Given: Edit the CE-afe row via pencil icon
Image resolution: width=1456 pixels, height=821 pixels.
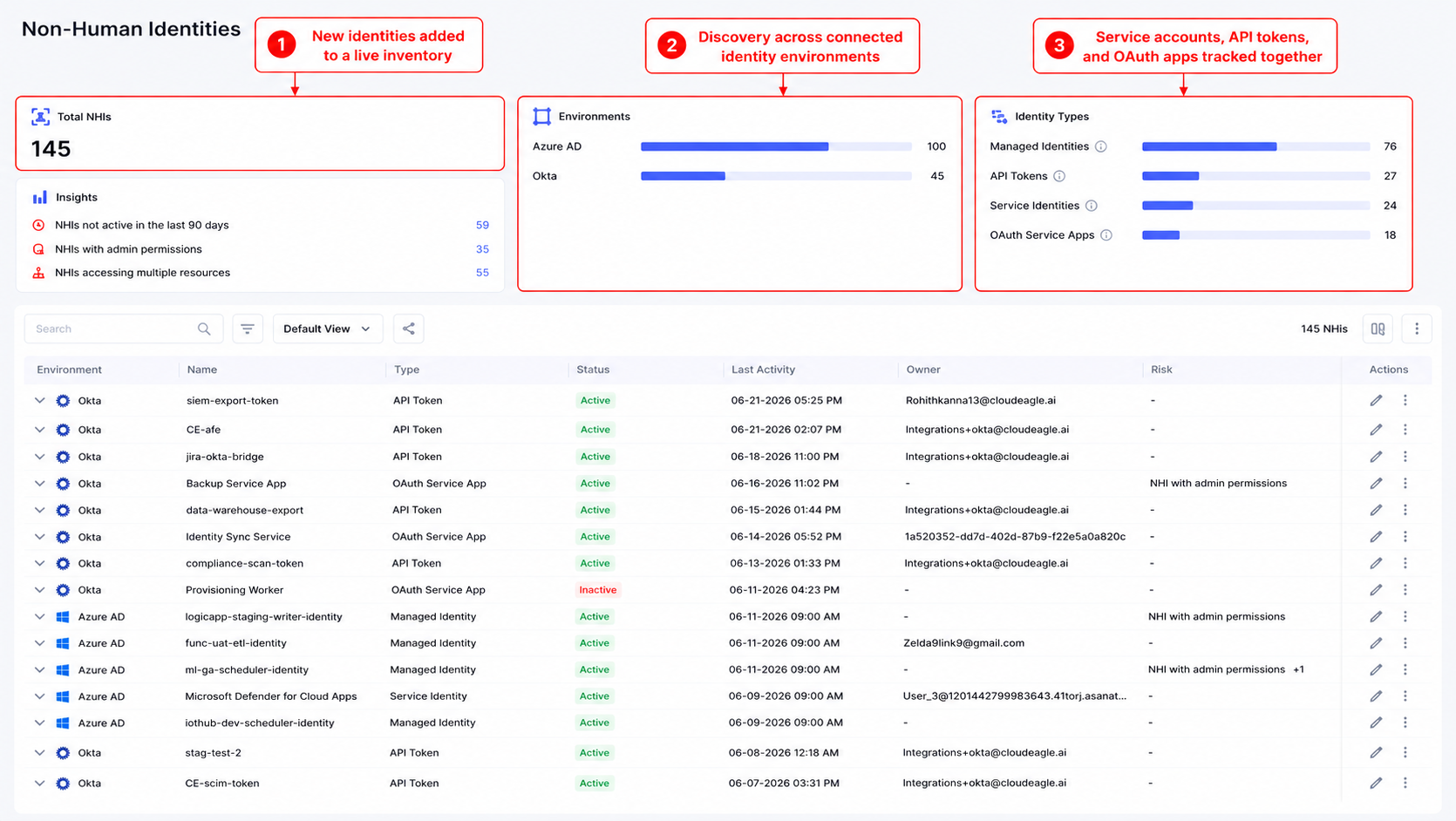Looking at the screenshot, I should [1376, 430].
